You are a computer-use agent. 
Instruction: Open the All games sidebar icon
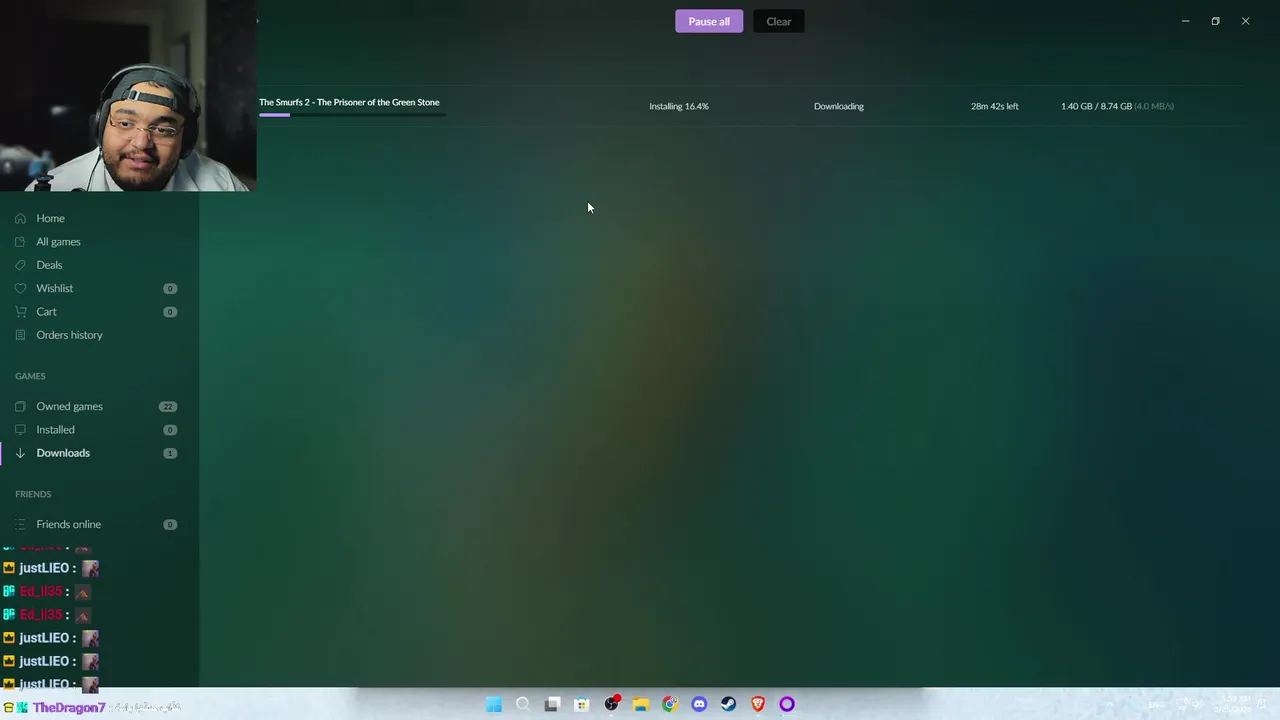20,241
